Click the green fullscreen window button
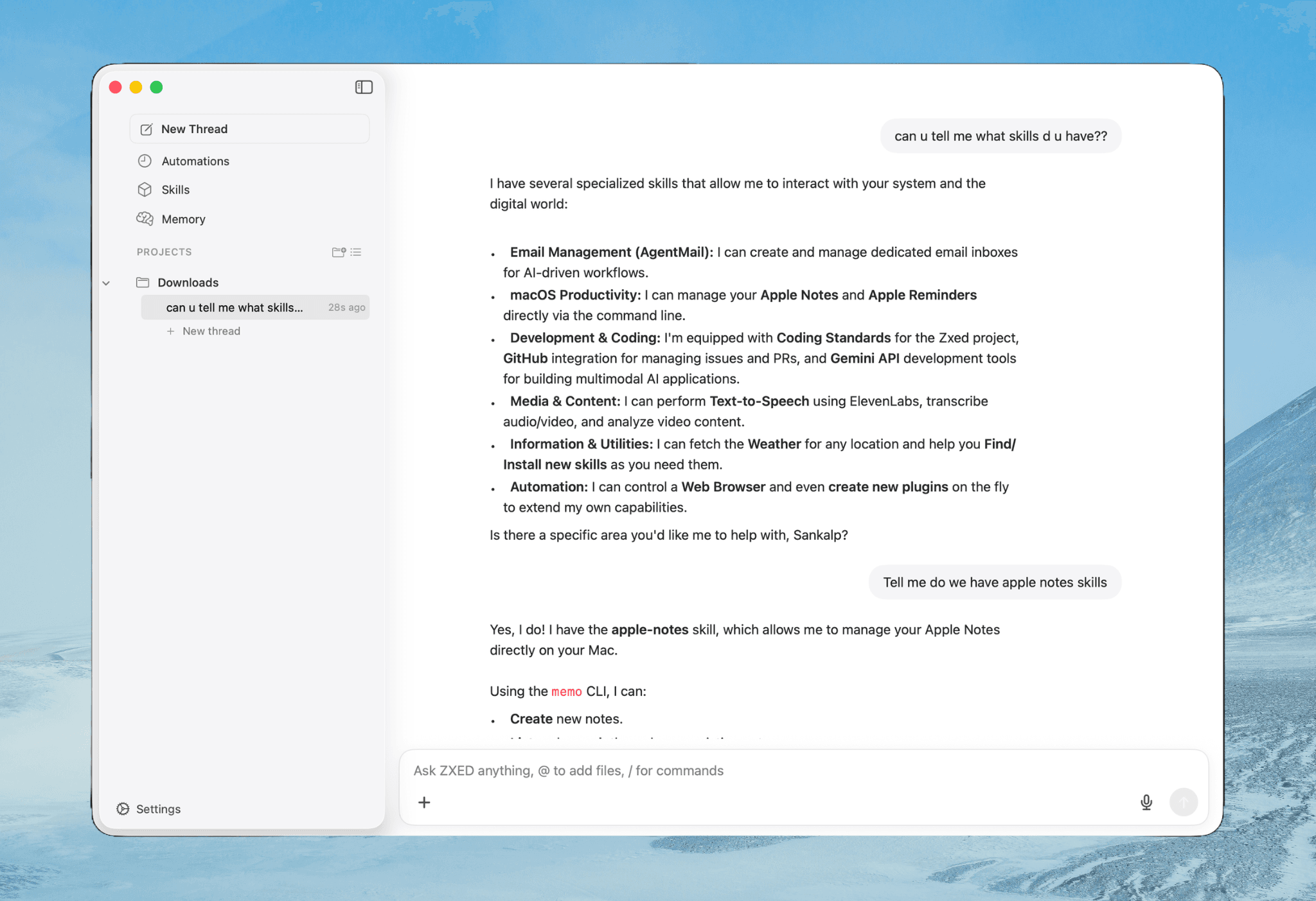 [156, 87]
